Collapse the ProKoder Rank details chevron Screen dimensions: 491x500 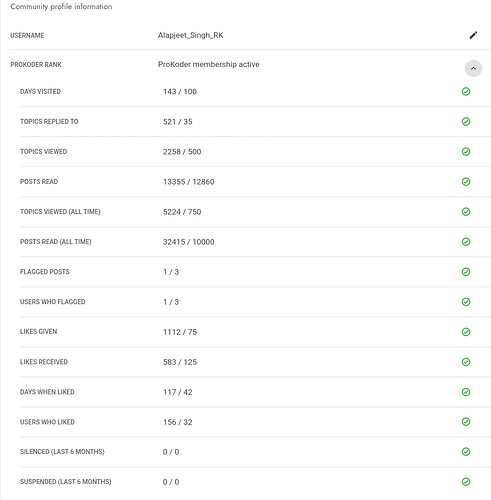473,68
